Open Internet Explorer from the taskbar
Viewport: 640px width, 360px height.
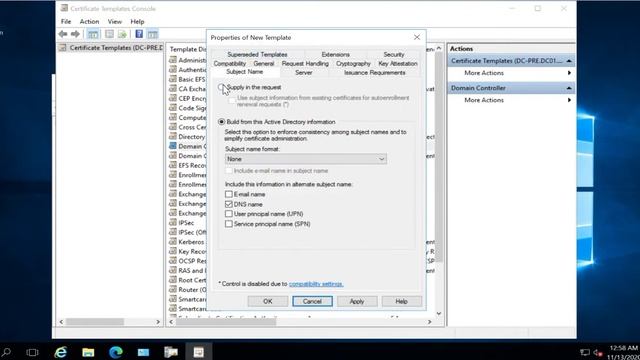coord(60,352)
